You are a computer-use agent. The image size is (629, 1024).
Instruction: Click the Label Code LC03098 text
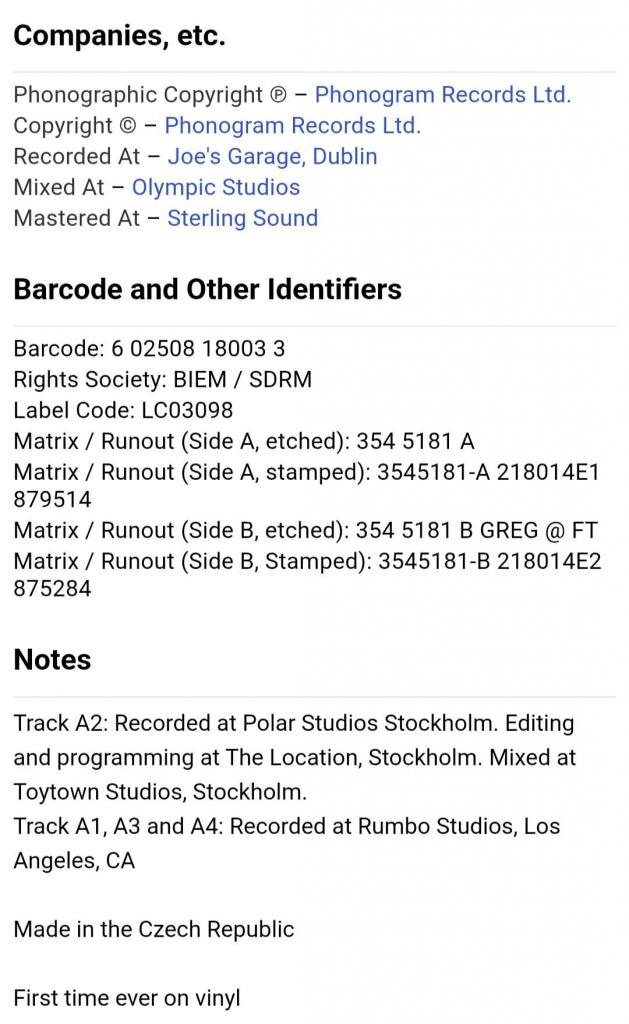point(123,410)
